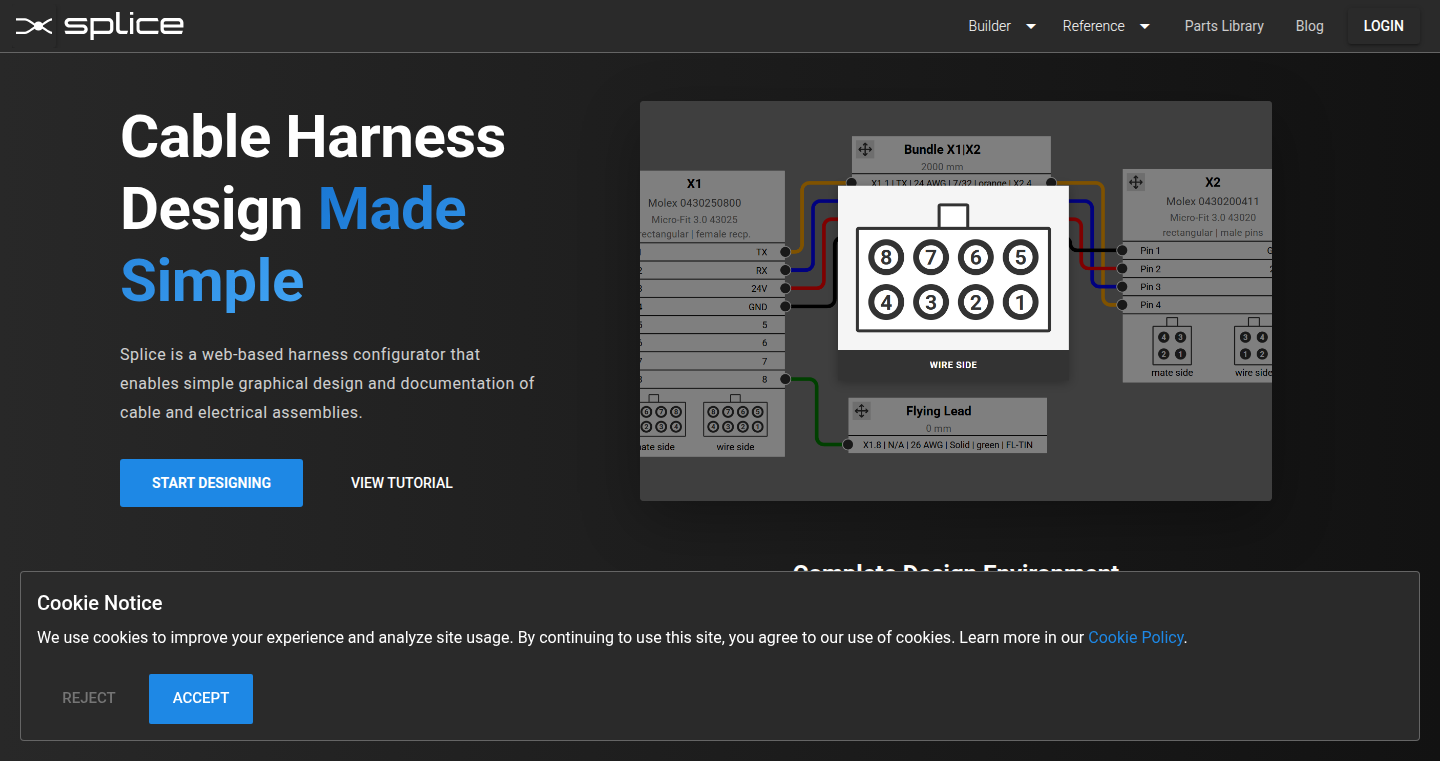Click the Splice logo in the header
Screen dimensions: 1440x761
100,26
